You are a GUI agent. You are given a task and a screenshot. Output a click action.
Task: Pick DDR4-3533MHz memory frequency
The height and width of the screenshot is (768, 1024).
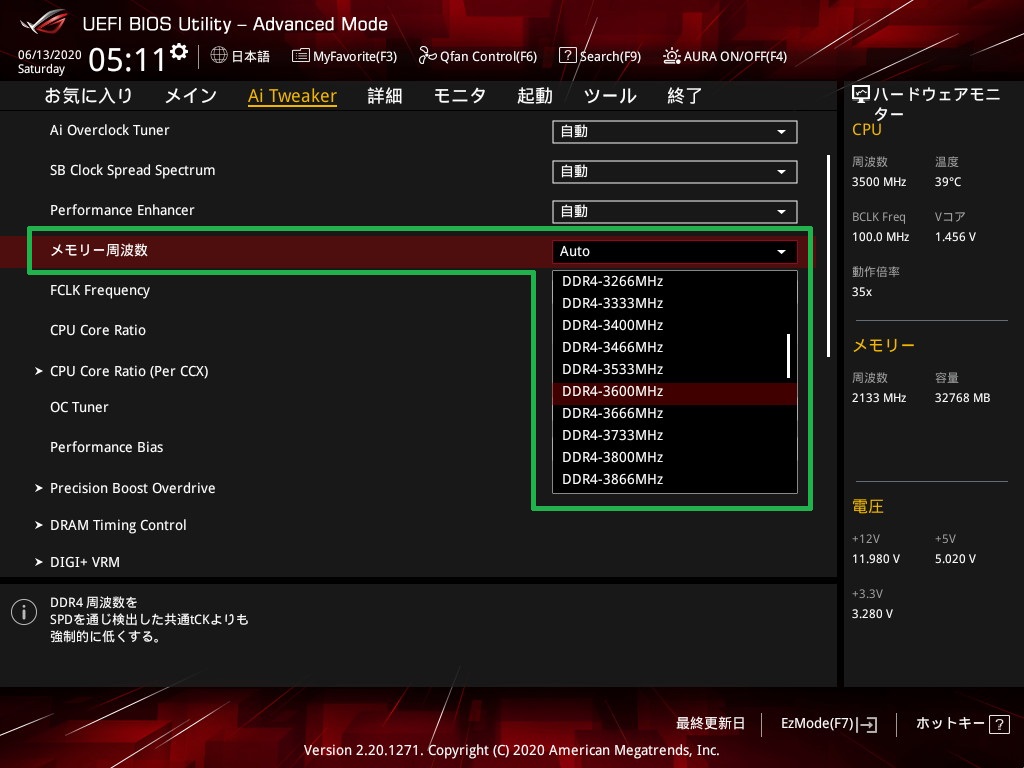(675, 370)
